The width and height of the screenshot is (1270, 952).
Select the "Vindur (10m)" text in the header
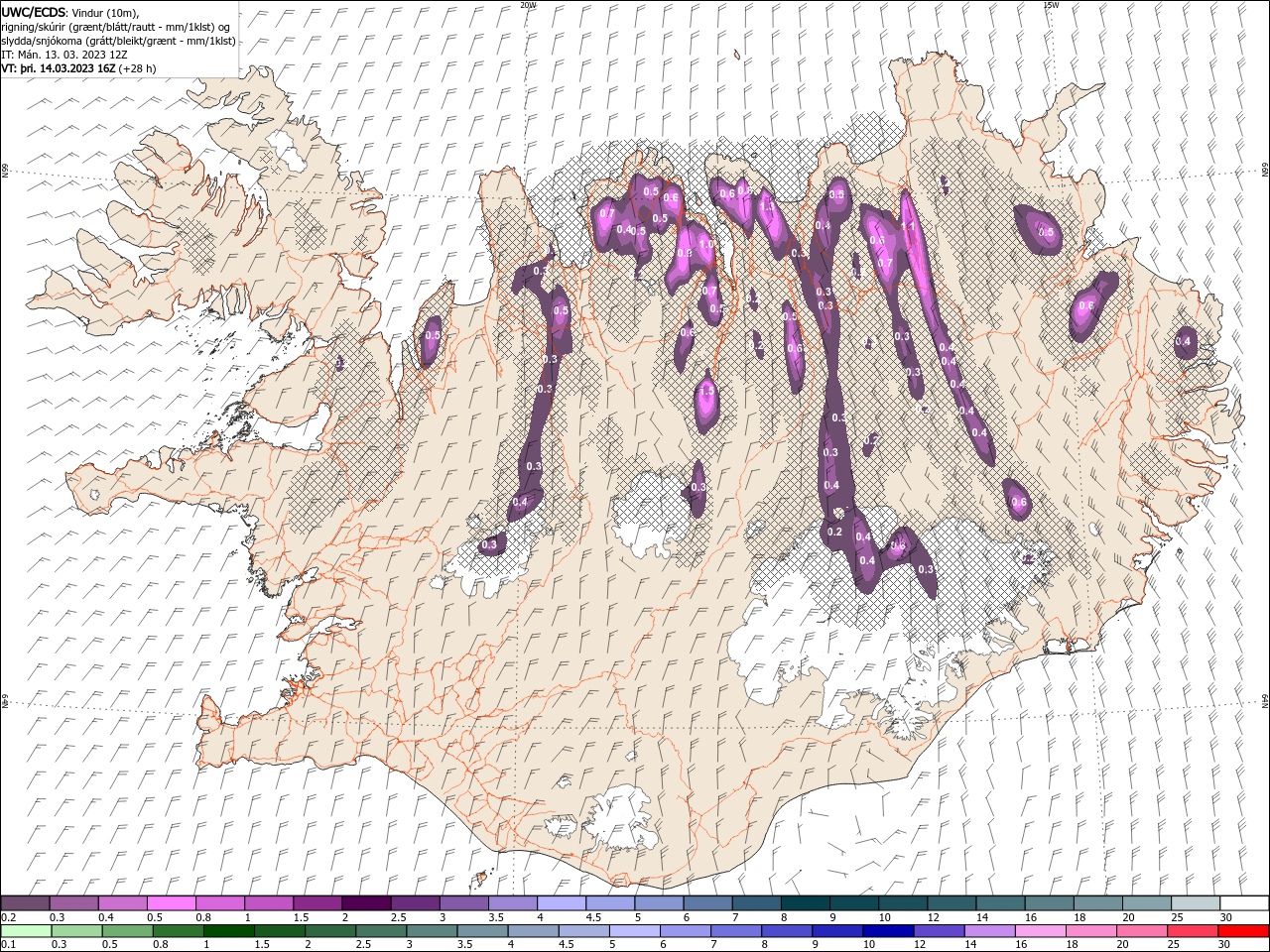pyautogui.click(x=106, y=12)
